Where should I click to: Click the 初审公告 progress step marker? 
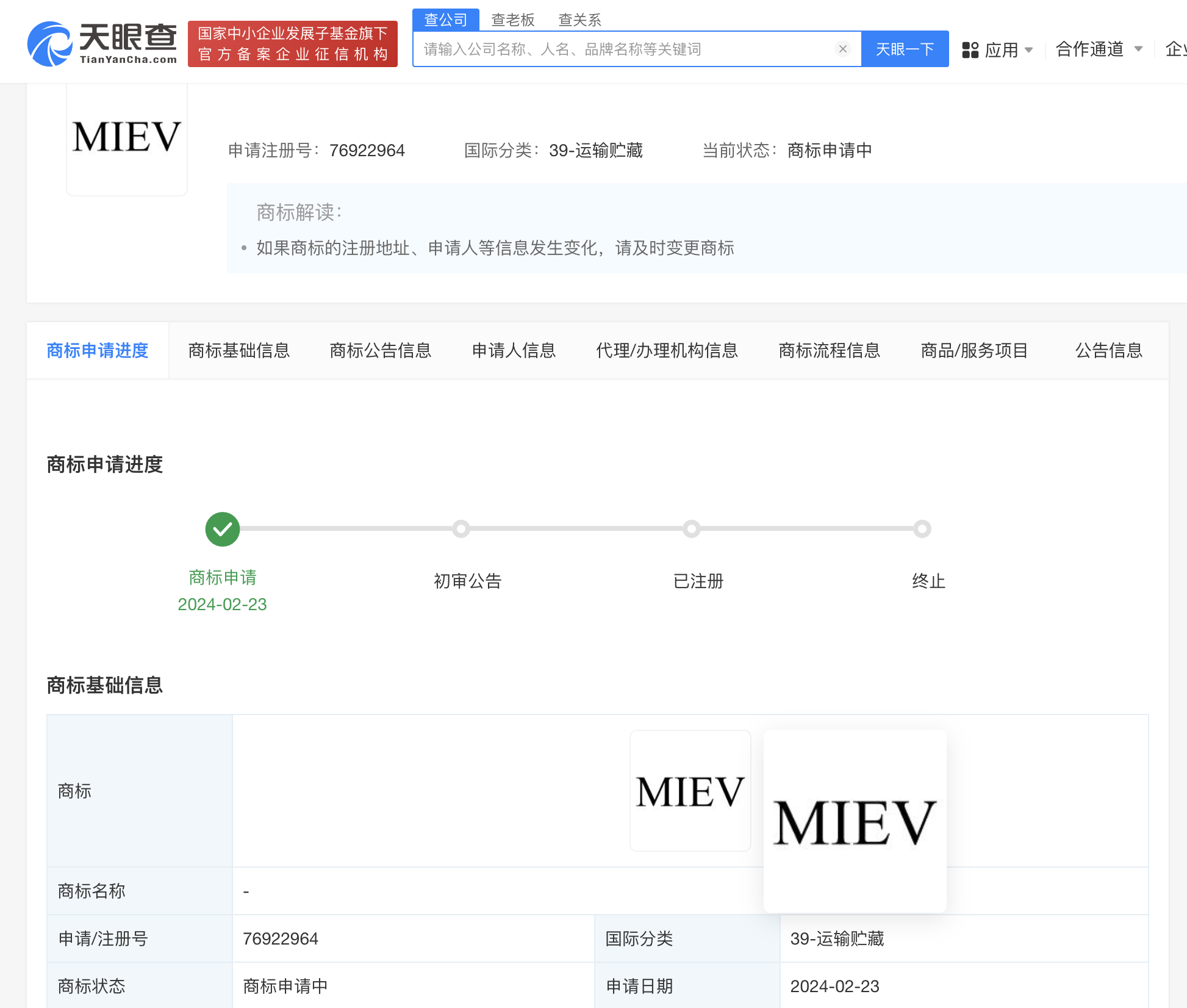461,529
